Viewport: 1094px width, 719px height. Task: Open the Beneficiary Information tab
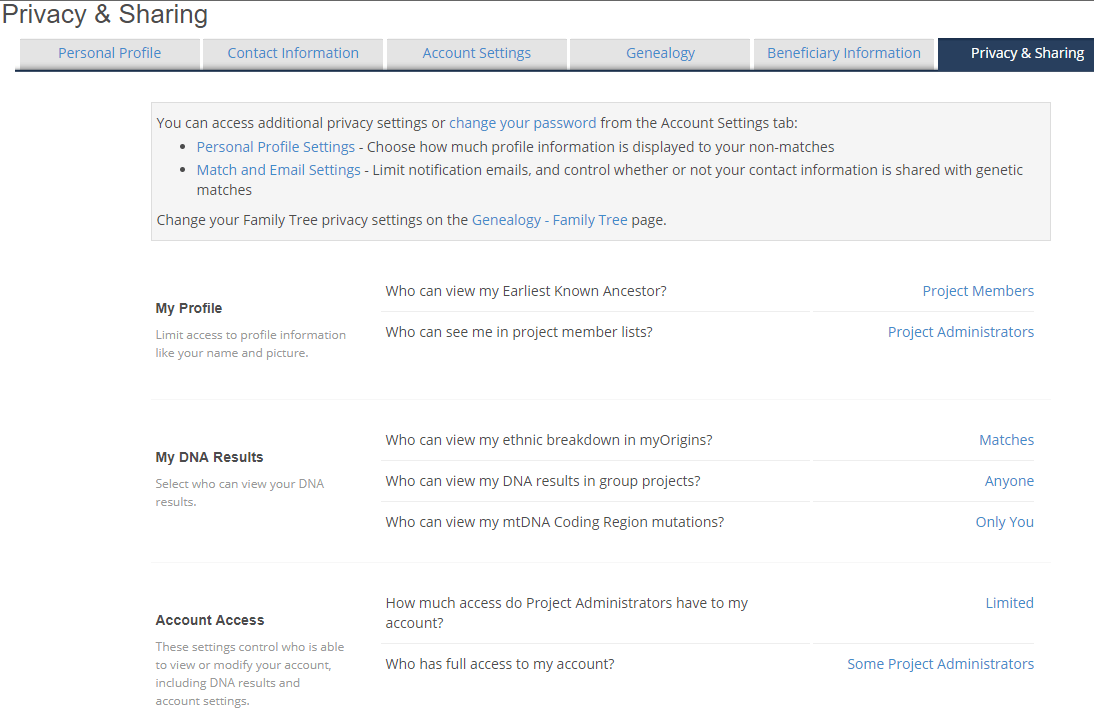844,53
